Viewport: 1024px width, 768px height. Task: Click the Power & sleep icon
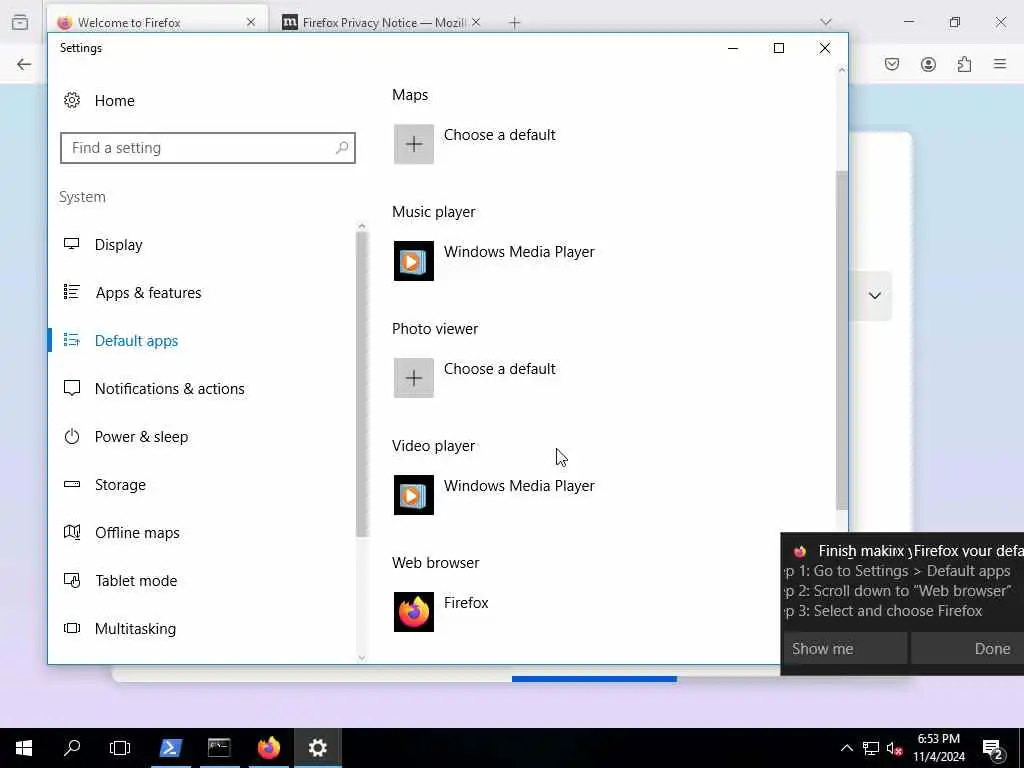click(x=72, y=436)
